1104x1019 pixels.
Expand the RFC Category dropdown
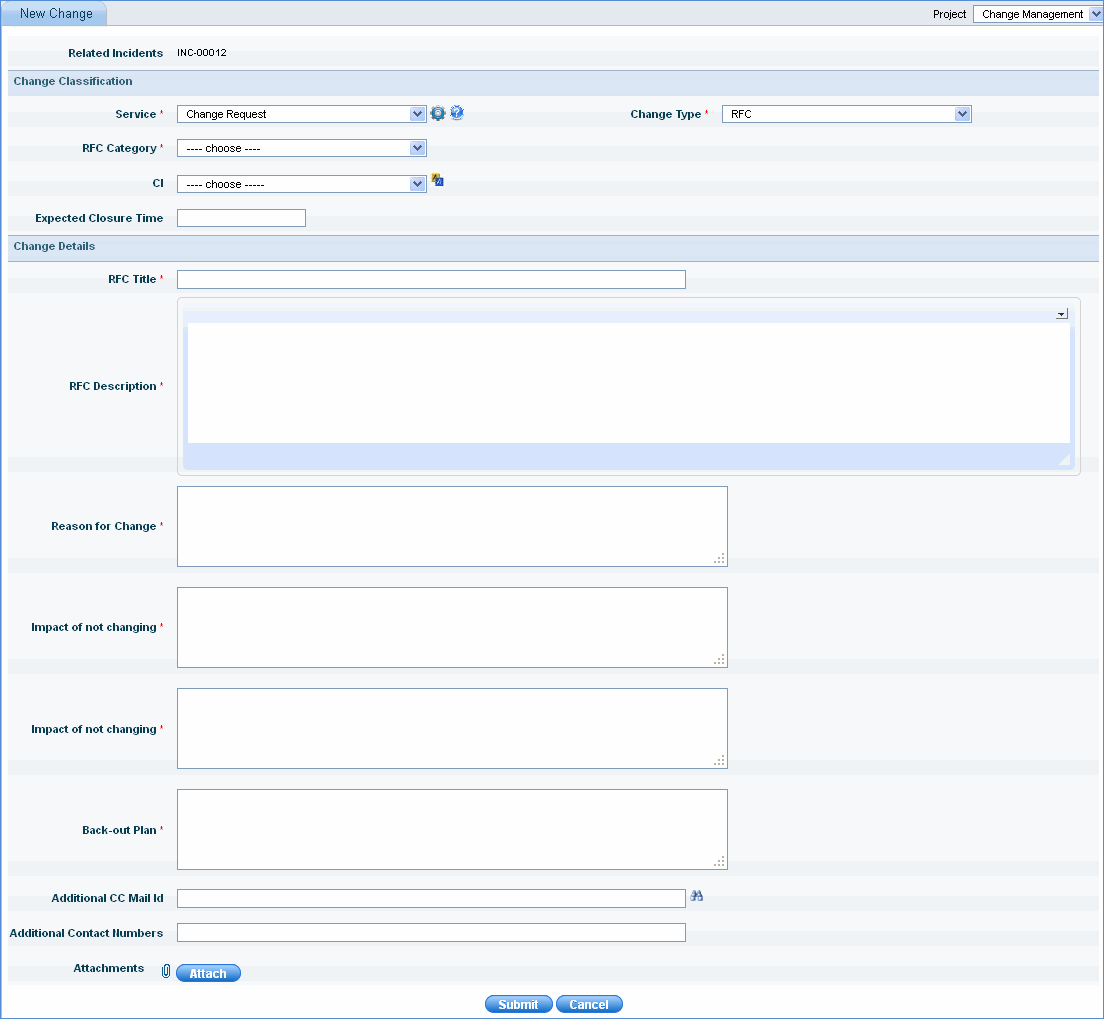(301, 148)
